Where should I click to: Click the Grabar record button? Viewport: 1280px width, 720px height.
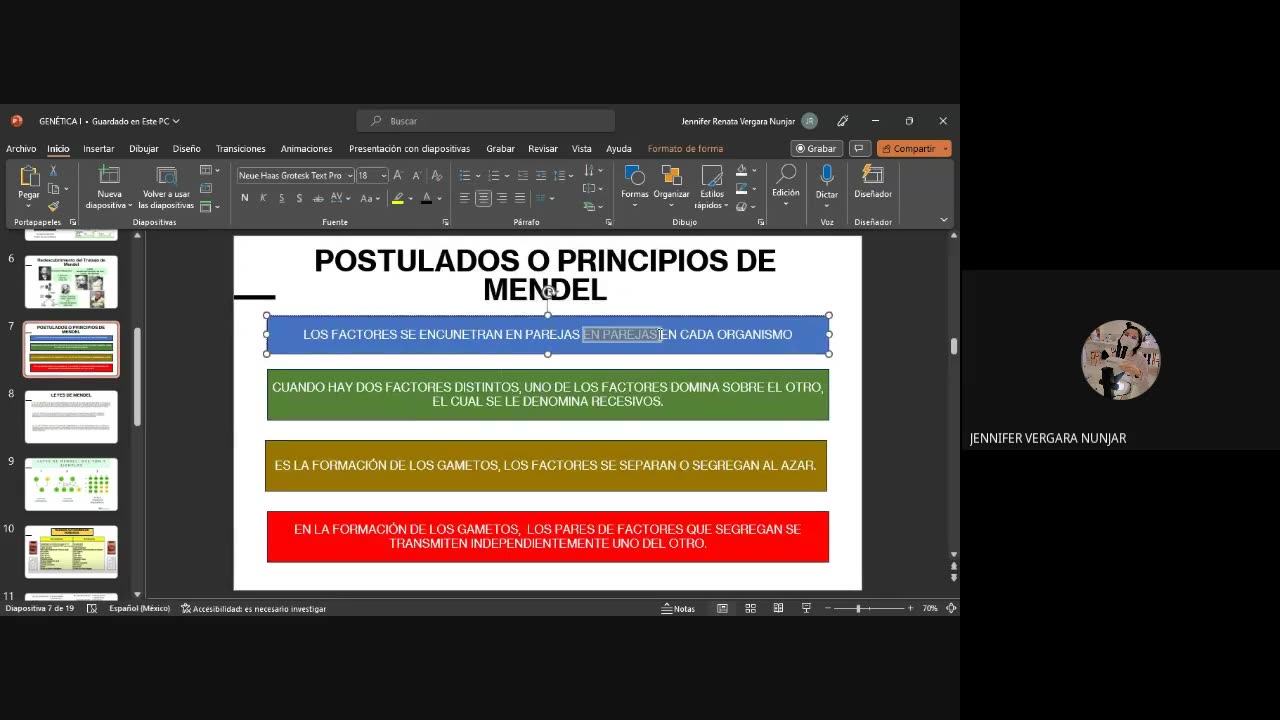click(x=816, y=148)
